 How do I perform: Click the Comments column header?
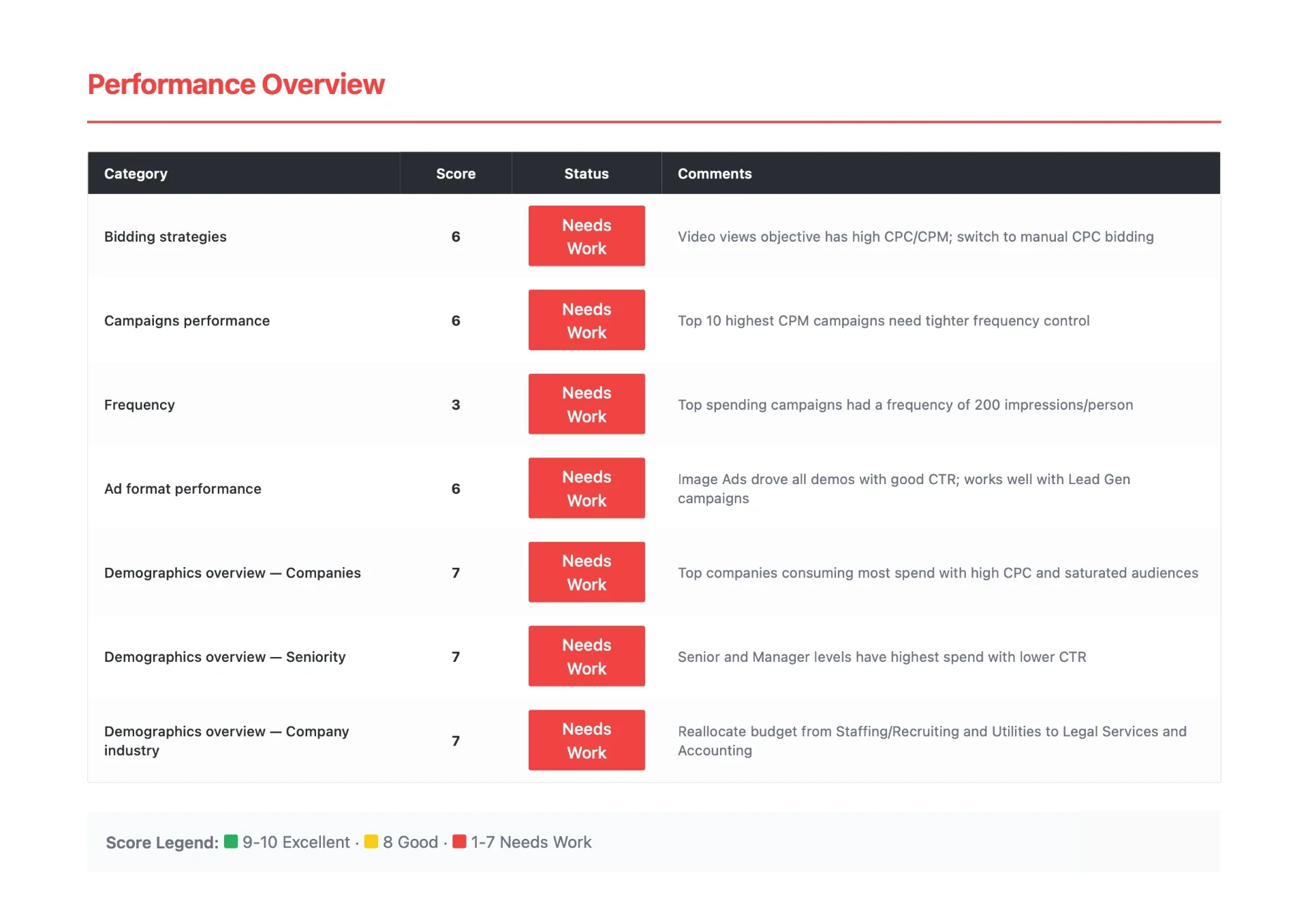point(715,174)
